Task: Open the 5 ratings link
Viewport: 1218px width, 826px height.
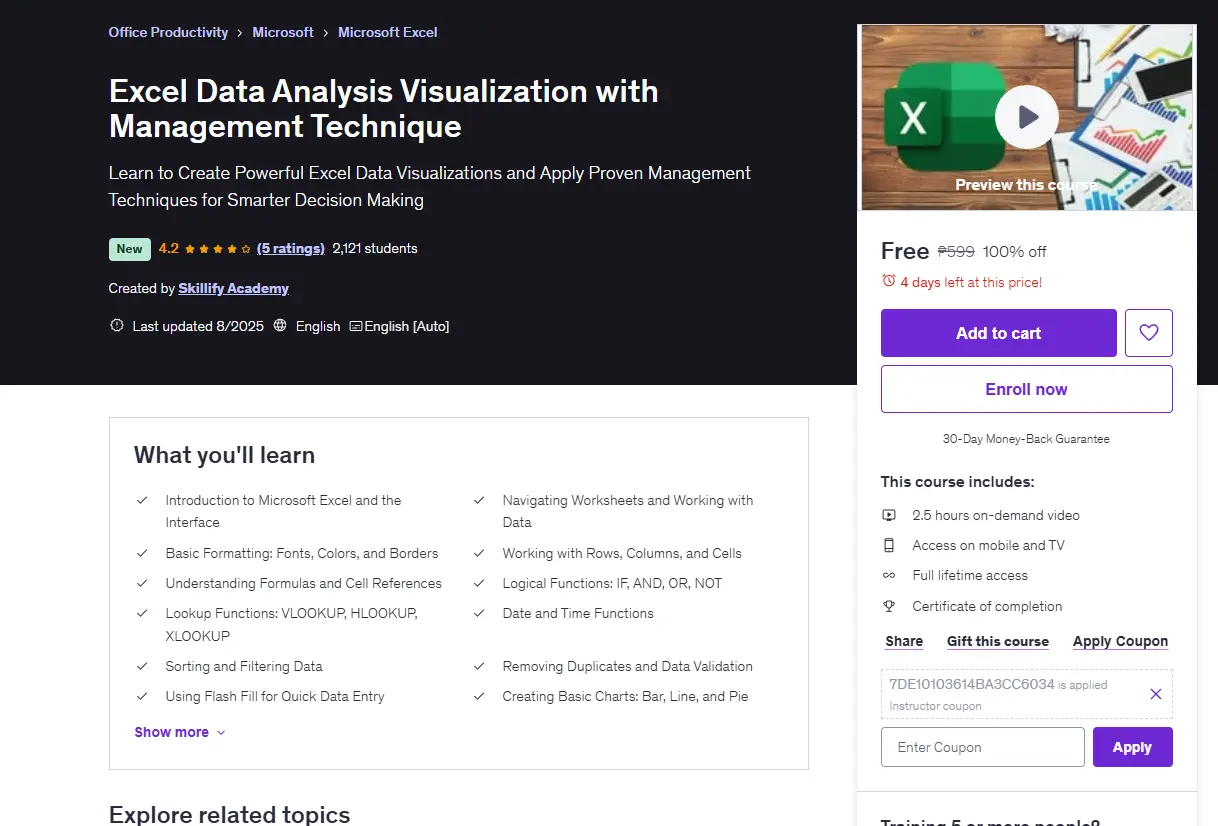Action: pyautogui.click(x=290, y=248)
